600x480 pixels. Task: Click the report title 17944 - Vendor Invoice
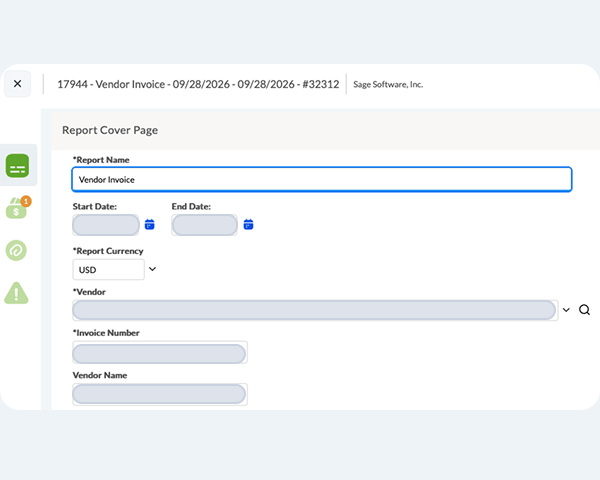(198, 84)
